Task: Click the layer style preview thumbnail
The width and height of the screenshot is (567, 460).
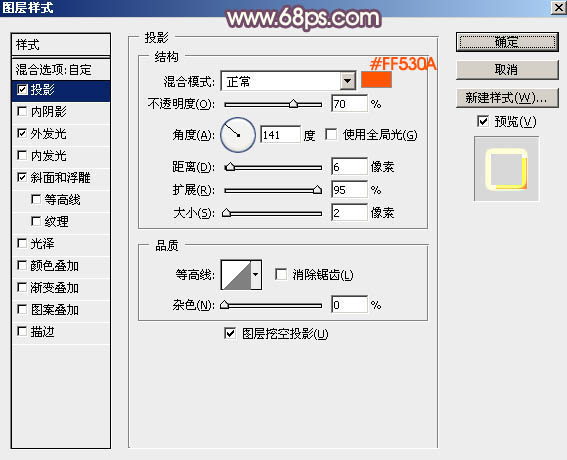Action: coord(506,169)
